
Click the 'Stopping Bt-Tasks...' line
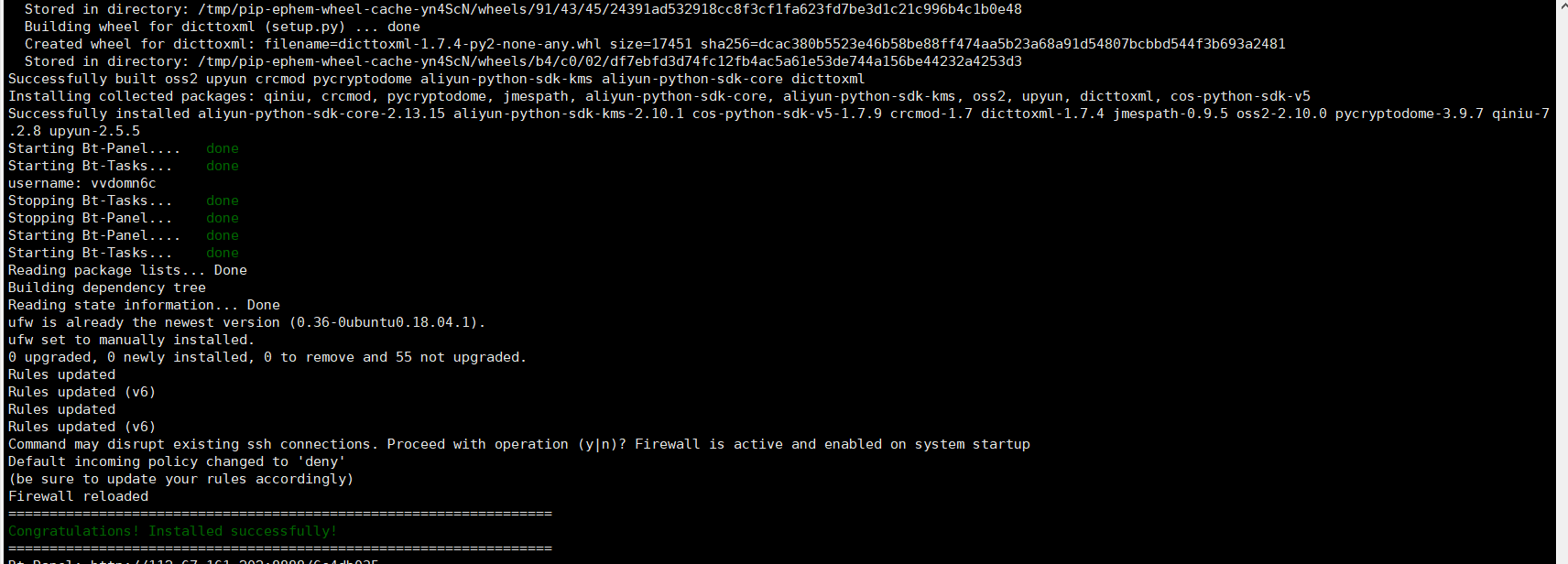[90, 201]
